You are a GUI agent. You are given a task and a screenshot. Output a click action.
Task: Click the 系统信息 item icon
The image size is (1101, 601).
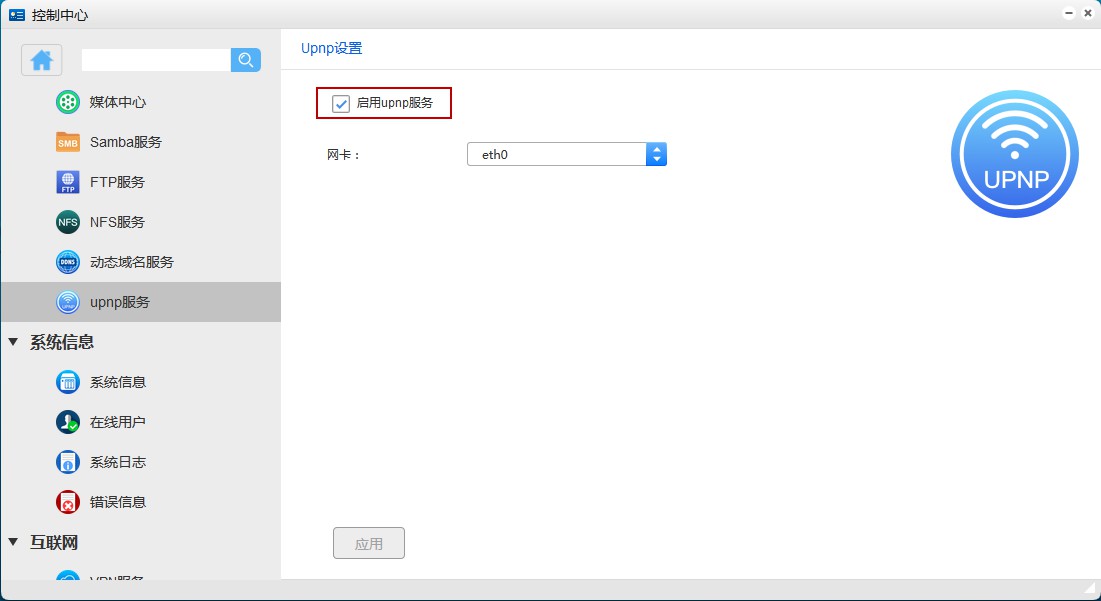tap(68, 382)
